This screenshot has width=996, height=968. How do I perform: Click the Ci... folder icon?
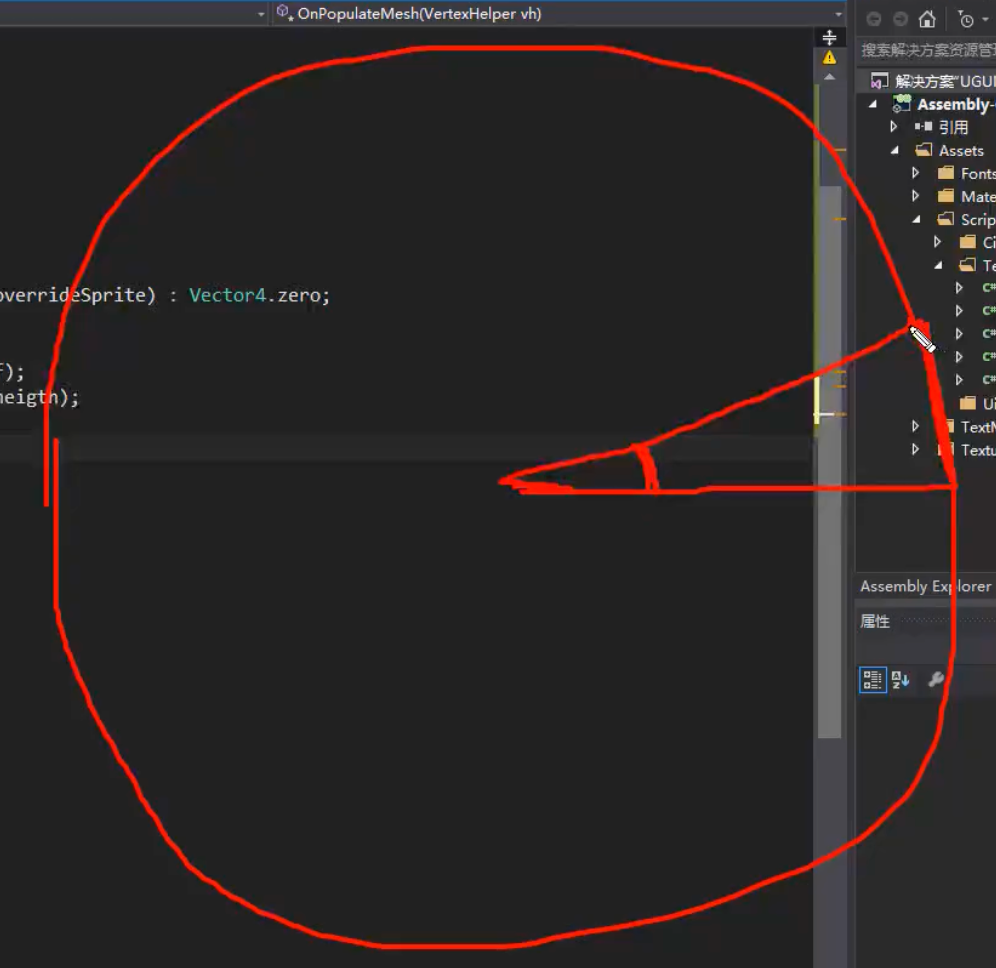[x=968, y=241]
